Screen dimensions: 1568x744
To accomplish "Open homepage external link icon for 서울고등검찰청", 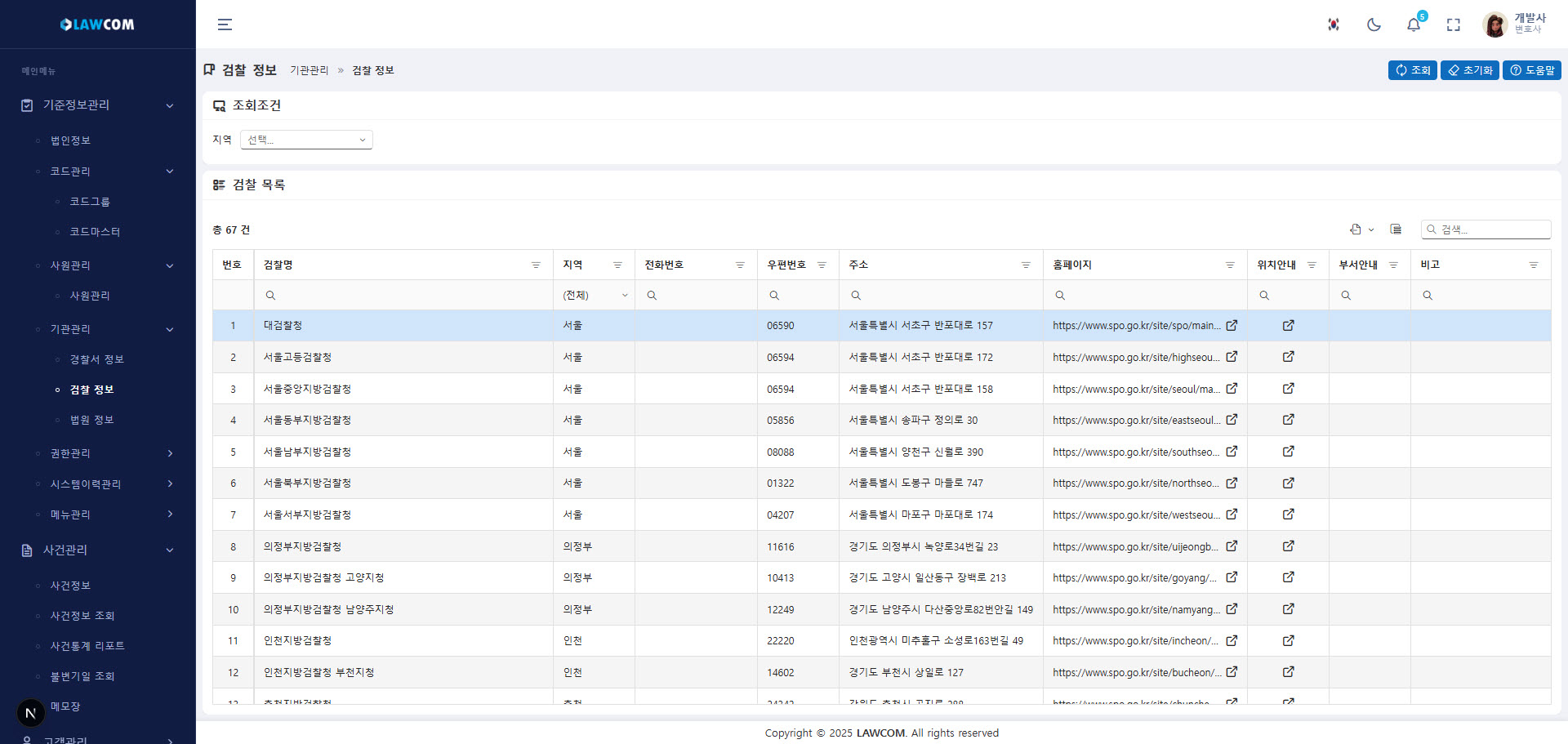I will coord(1232,357).
